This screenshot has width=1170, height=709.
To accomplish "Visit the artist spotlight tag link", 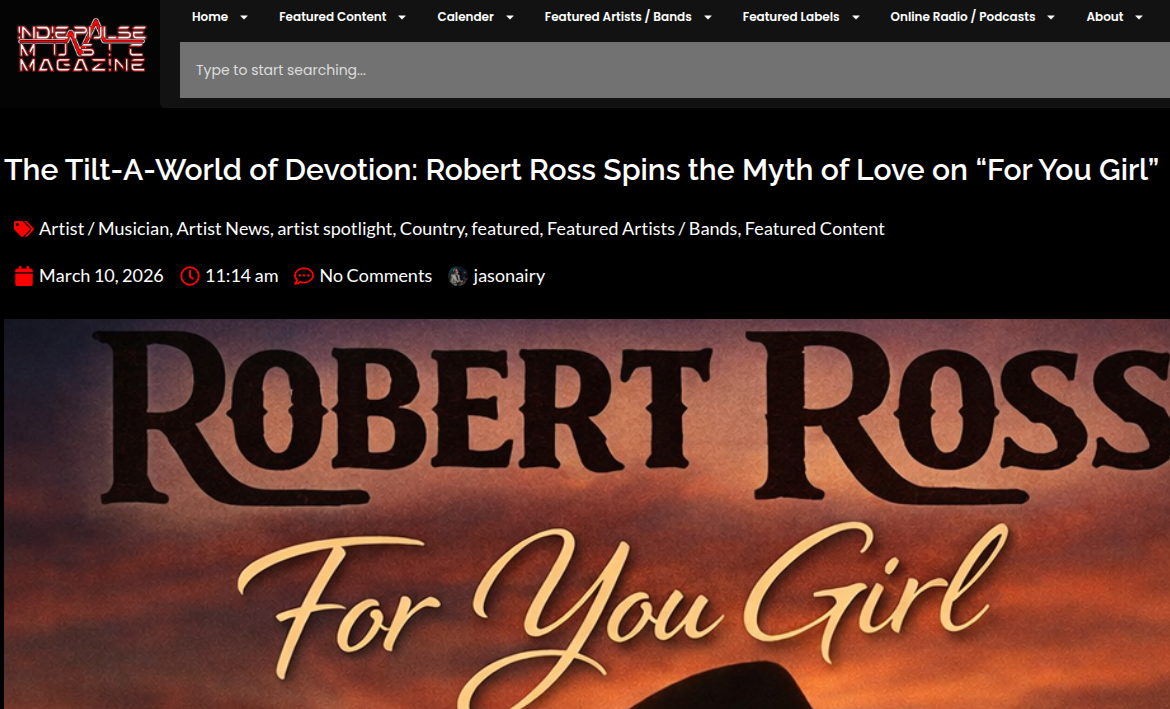I will pyautogui.click(x=335, y=229).
